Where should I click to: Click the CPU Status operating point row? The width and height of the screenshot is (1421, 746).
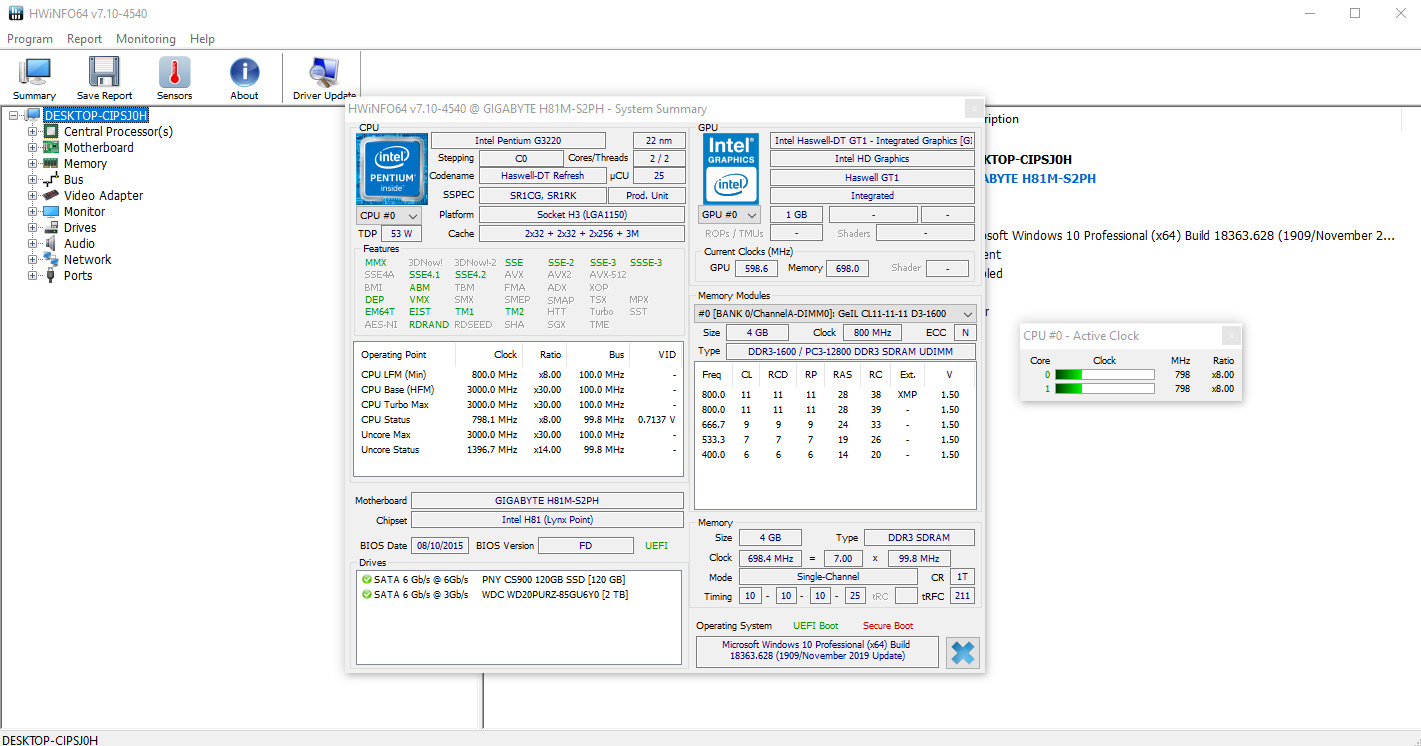tap(518, 420)
